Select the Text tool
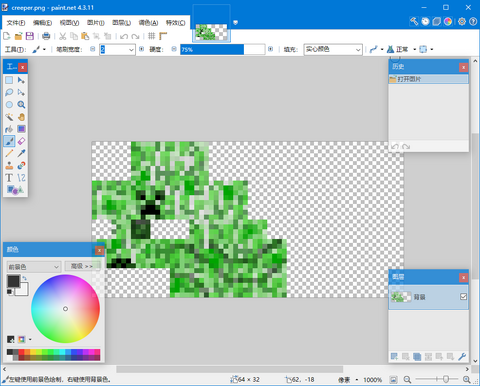The height and width of the screenshot is (386, 480). (9, 178)
